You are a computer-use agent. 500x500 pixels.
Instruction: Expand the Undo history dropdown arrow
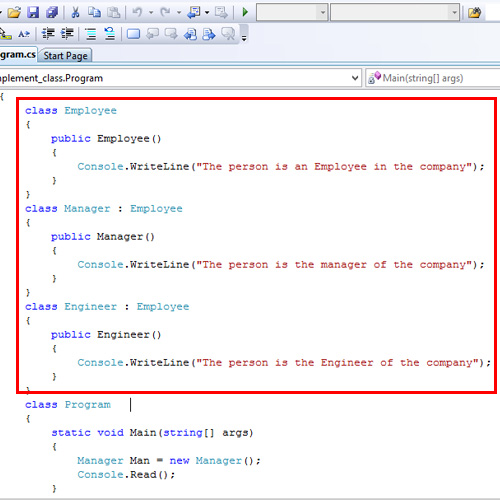(x=151, y=13)
